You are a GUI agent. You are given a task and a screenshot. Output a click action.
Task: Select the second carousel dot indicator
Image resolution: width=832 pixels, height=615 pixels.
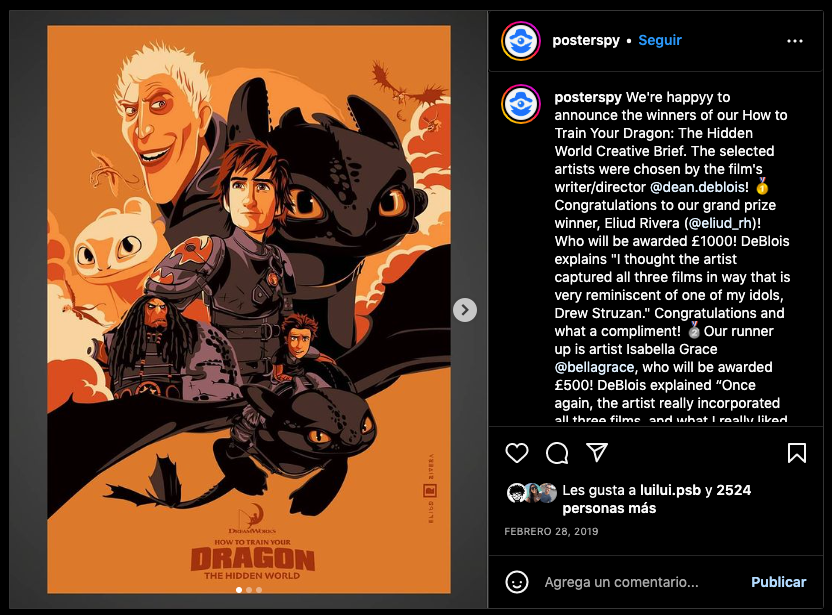pos(249,590)
